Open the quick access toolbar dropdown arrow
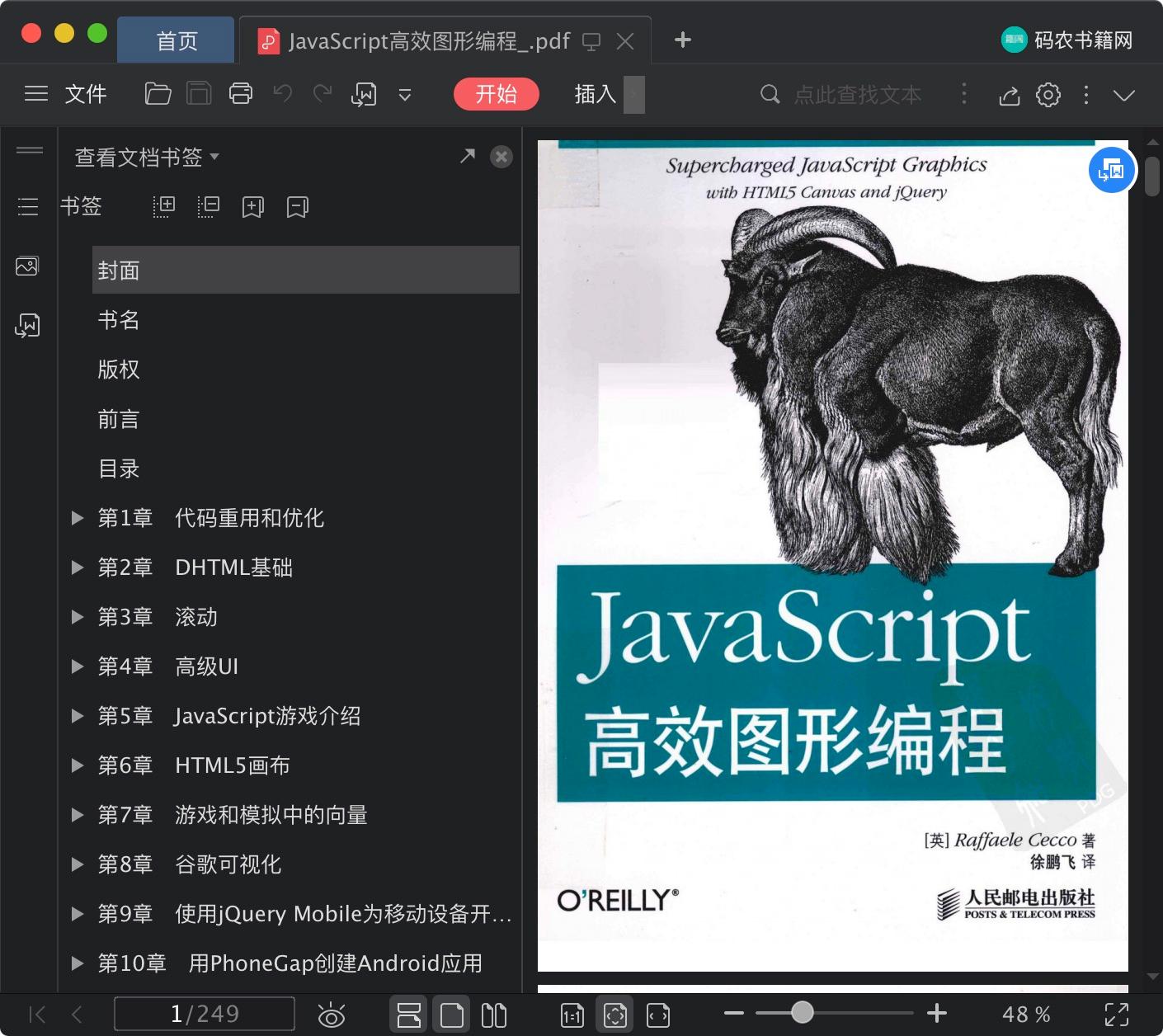 (405, 95)
